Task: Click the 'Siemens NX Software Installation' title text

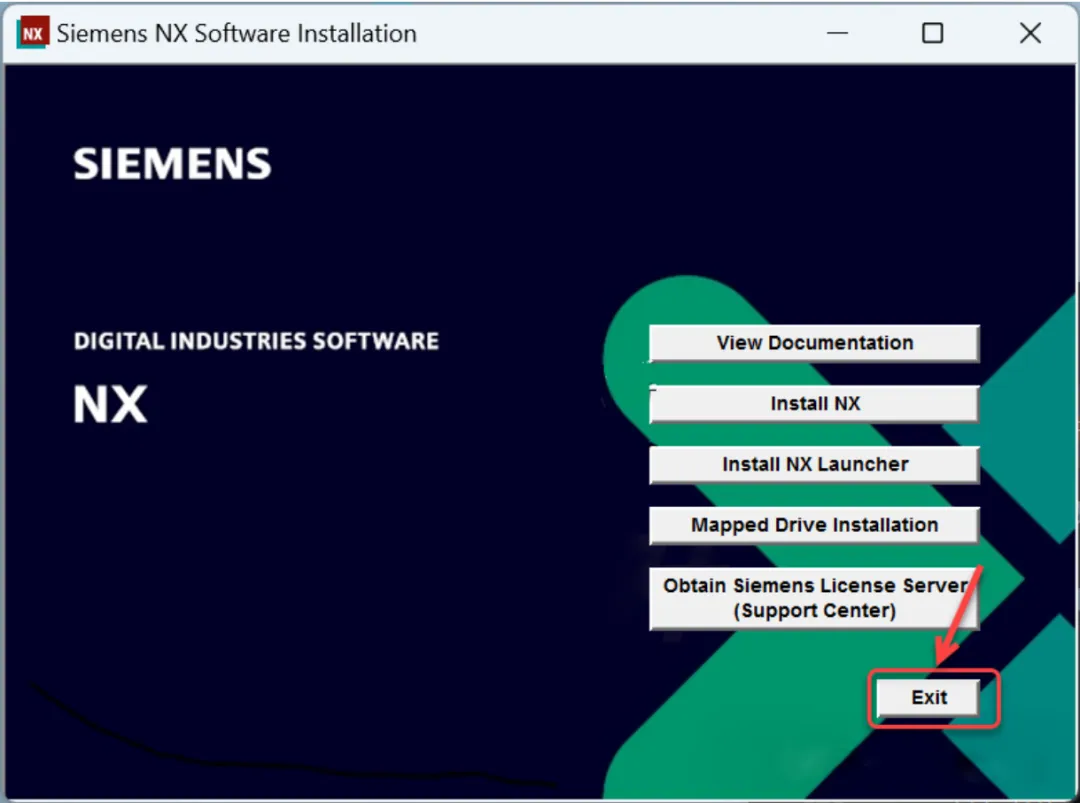Action: [236, 33]
